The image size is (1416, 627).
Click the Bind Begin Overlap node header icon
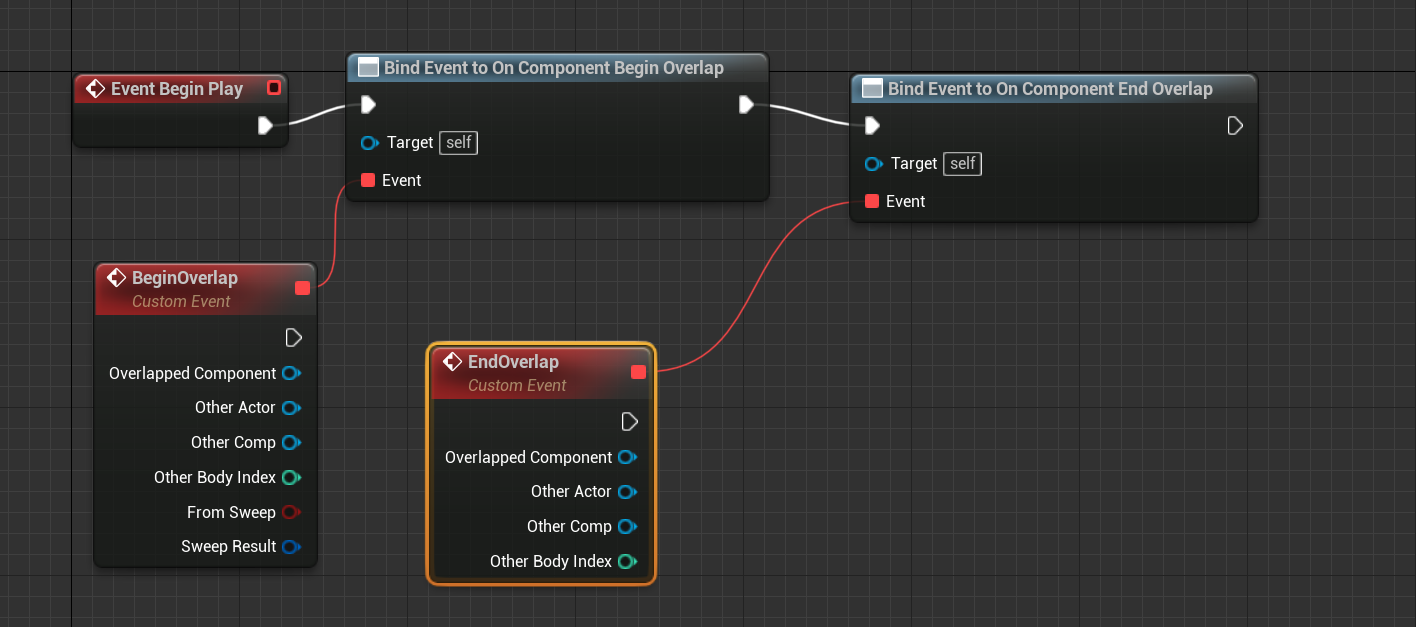coord(368,68)
